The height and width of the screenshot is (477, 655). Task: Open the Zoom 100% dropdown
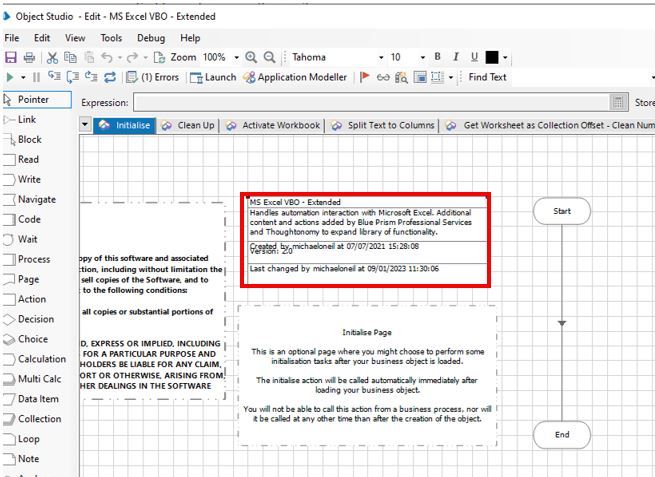[x=236, y=57]
